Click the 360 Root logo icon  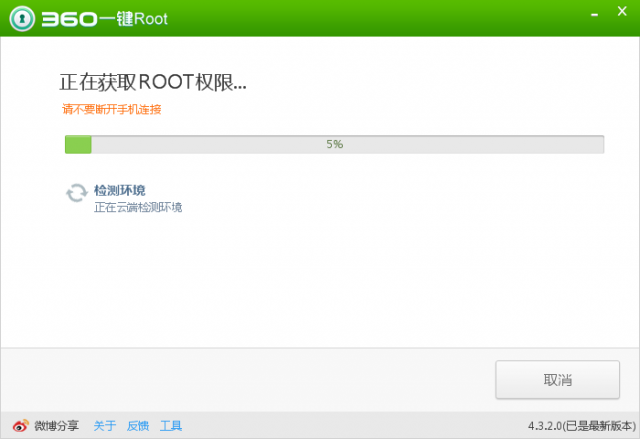pyautogui.click(x=22, y=18)
